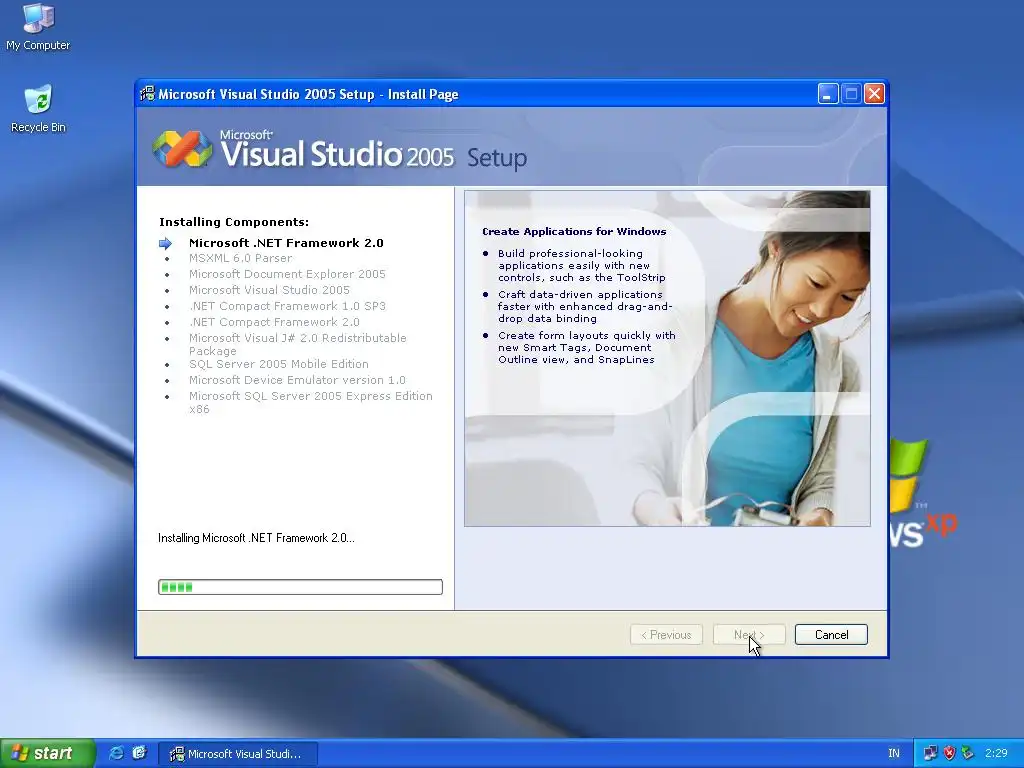Click the second quick launch icon beside Internet Explorer
Viewport: 1024px width, 768px height.
click(x=139, y=753)
